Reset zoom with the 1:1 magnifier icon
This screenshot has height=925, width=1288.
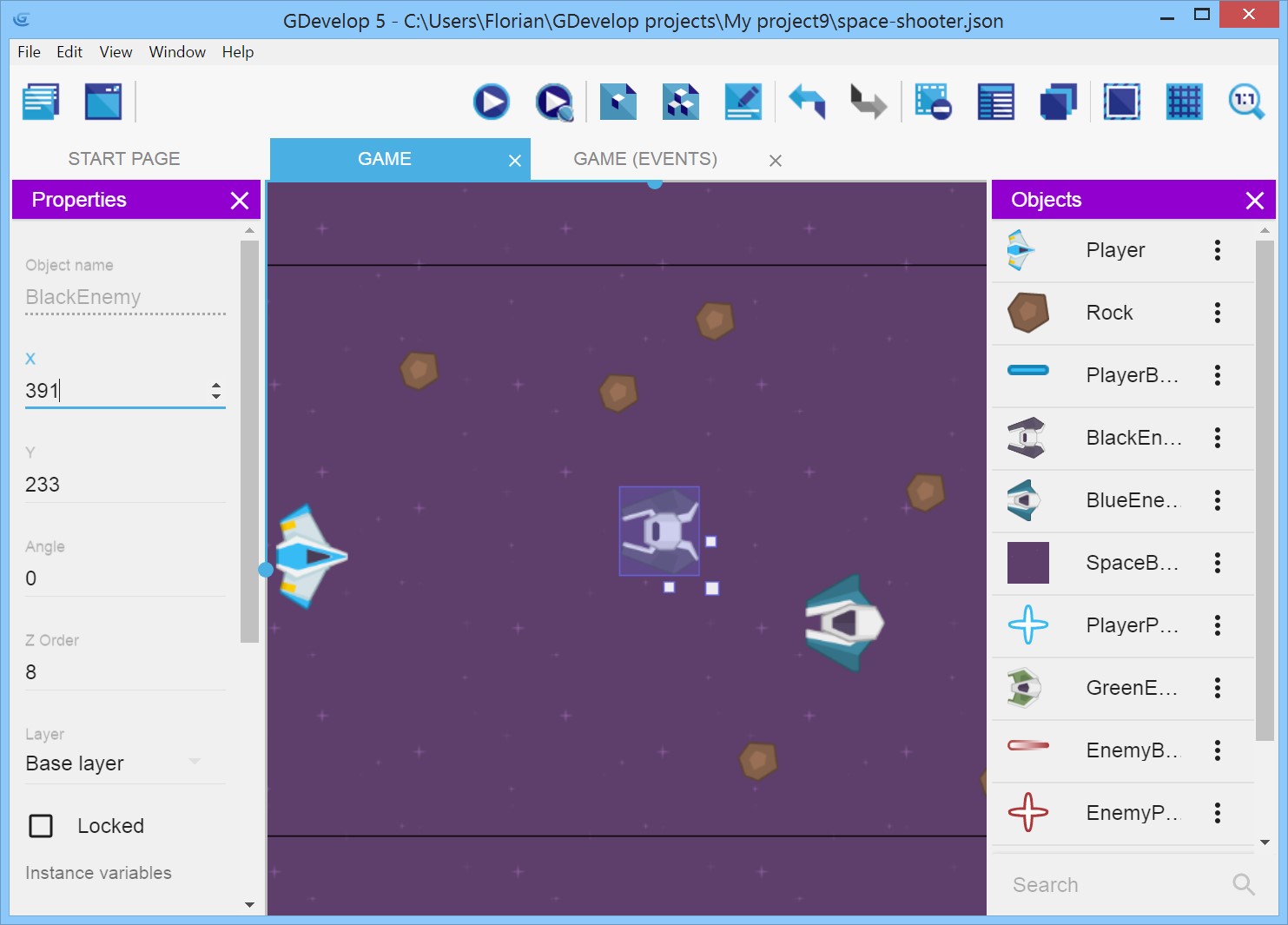click(1245, 102)
